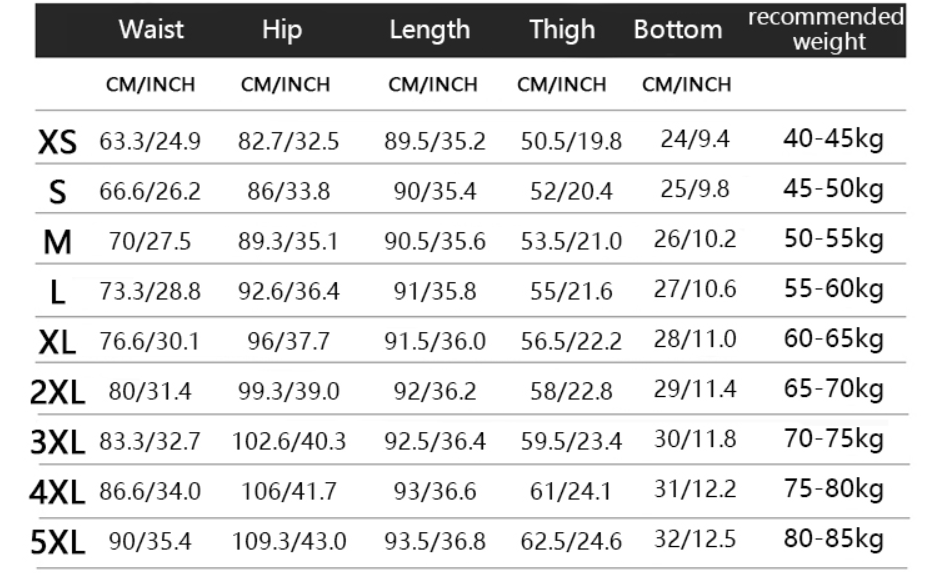The width and height of the screenshot is (929, 576).
Task: Select length value 92.5/36.4 in 3XL row
Action: click(x=435, y=440)
